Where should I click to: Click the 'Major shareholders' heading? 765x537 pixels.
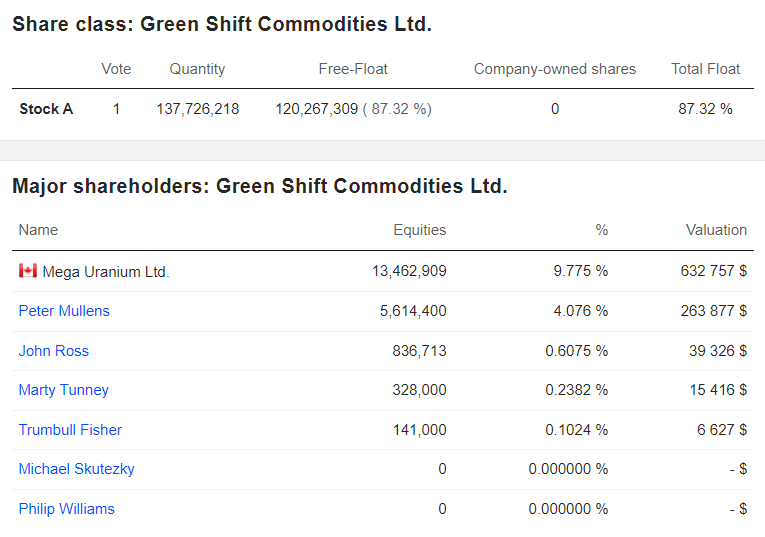tap(260, 186)
